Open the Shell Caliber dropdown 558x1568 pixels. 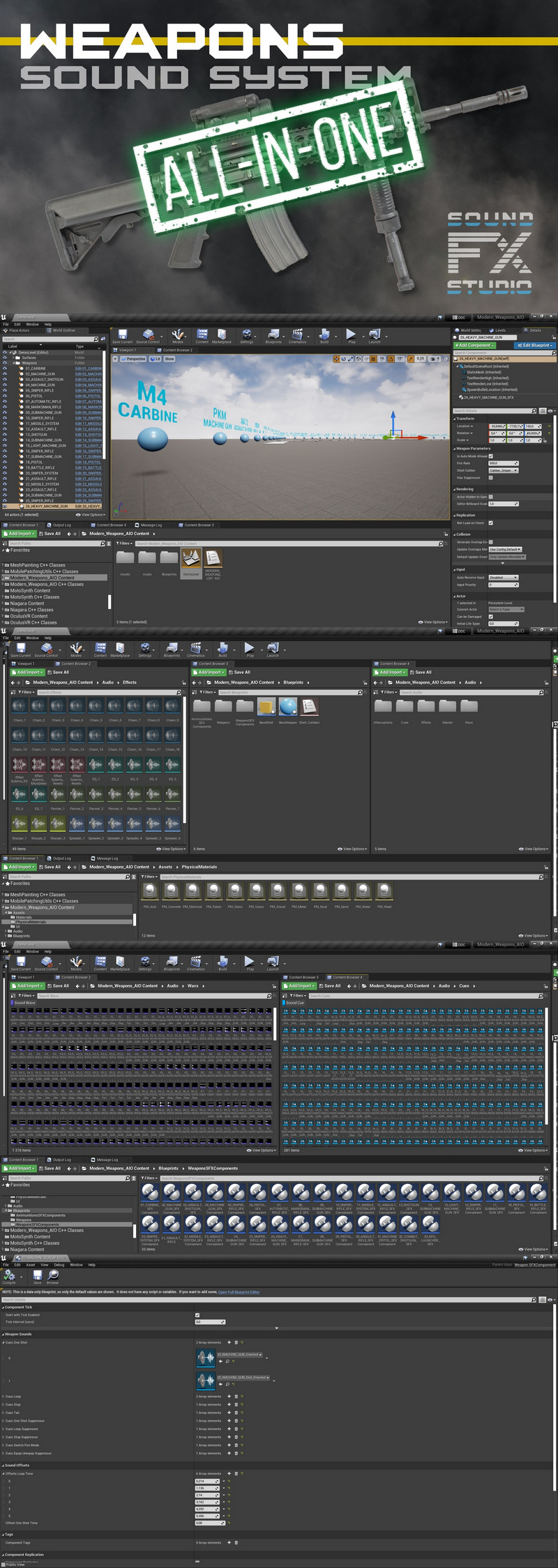tap(504, 470)
